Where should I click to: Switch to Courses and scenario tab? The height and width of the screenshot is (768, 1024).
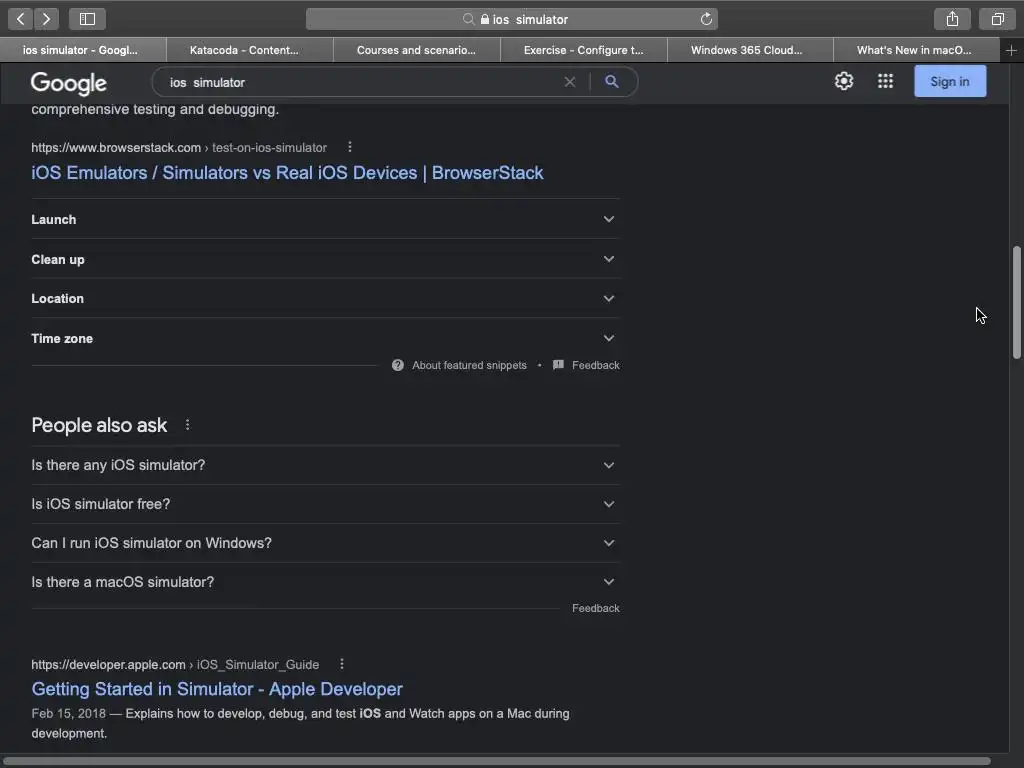tap(417, 50)
